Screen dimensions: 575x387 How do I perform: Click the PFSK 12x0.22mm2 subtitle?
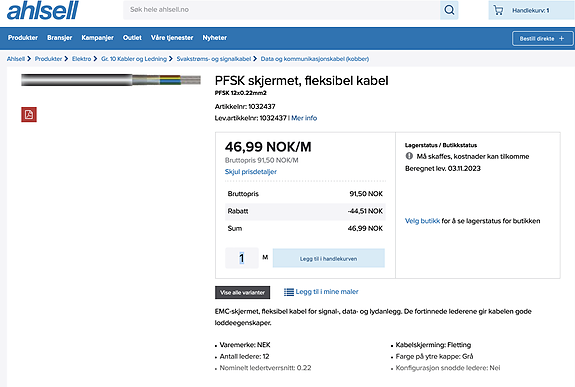coord(241,93)
